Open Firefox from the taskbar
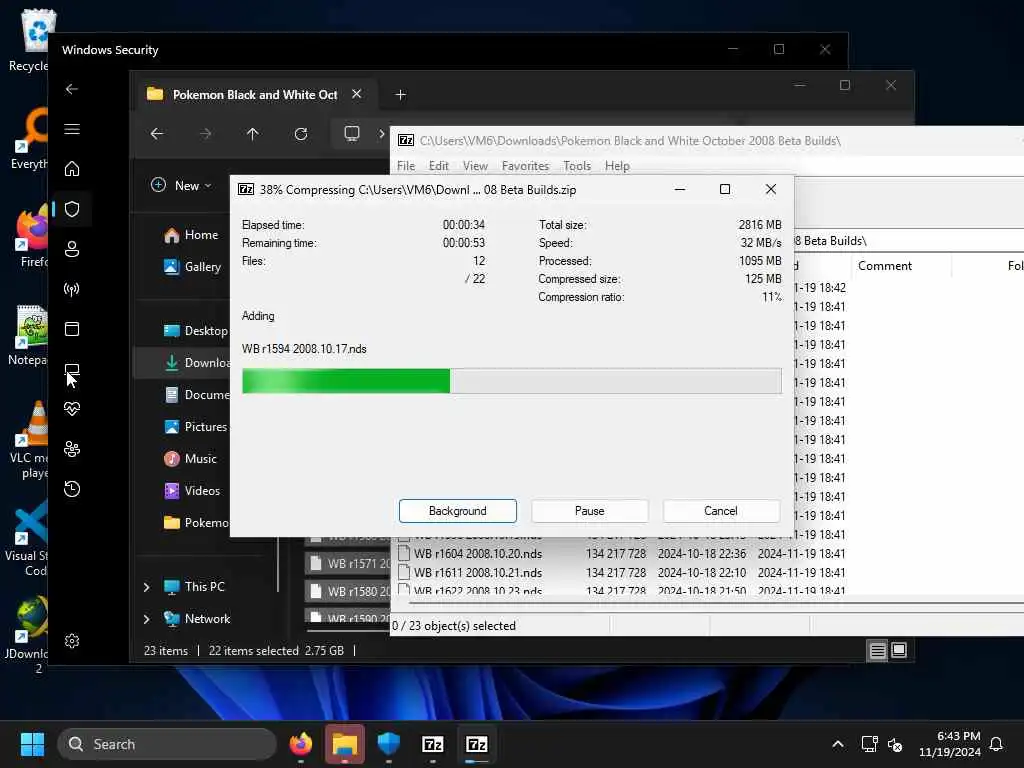The height and width of the screenshot is (768, 1024). pos(300,744)
